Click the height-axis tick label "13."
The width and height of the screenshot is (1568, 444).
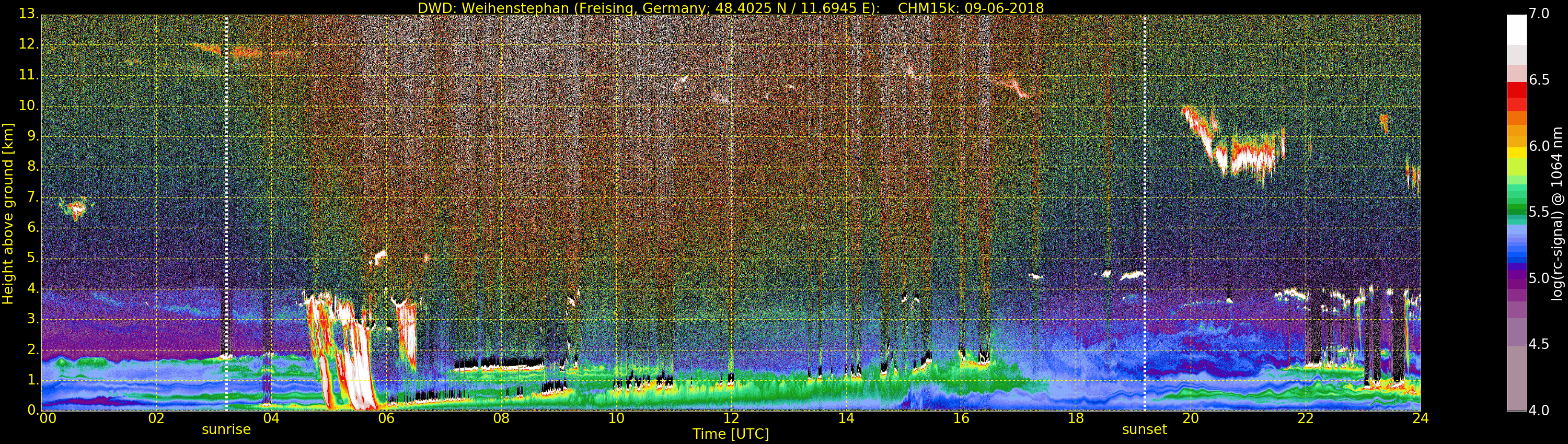coord(29,14)
